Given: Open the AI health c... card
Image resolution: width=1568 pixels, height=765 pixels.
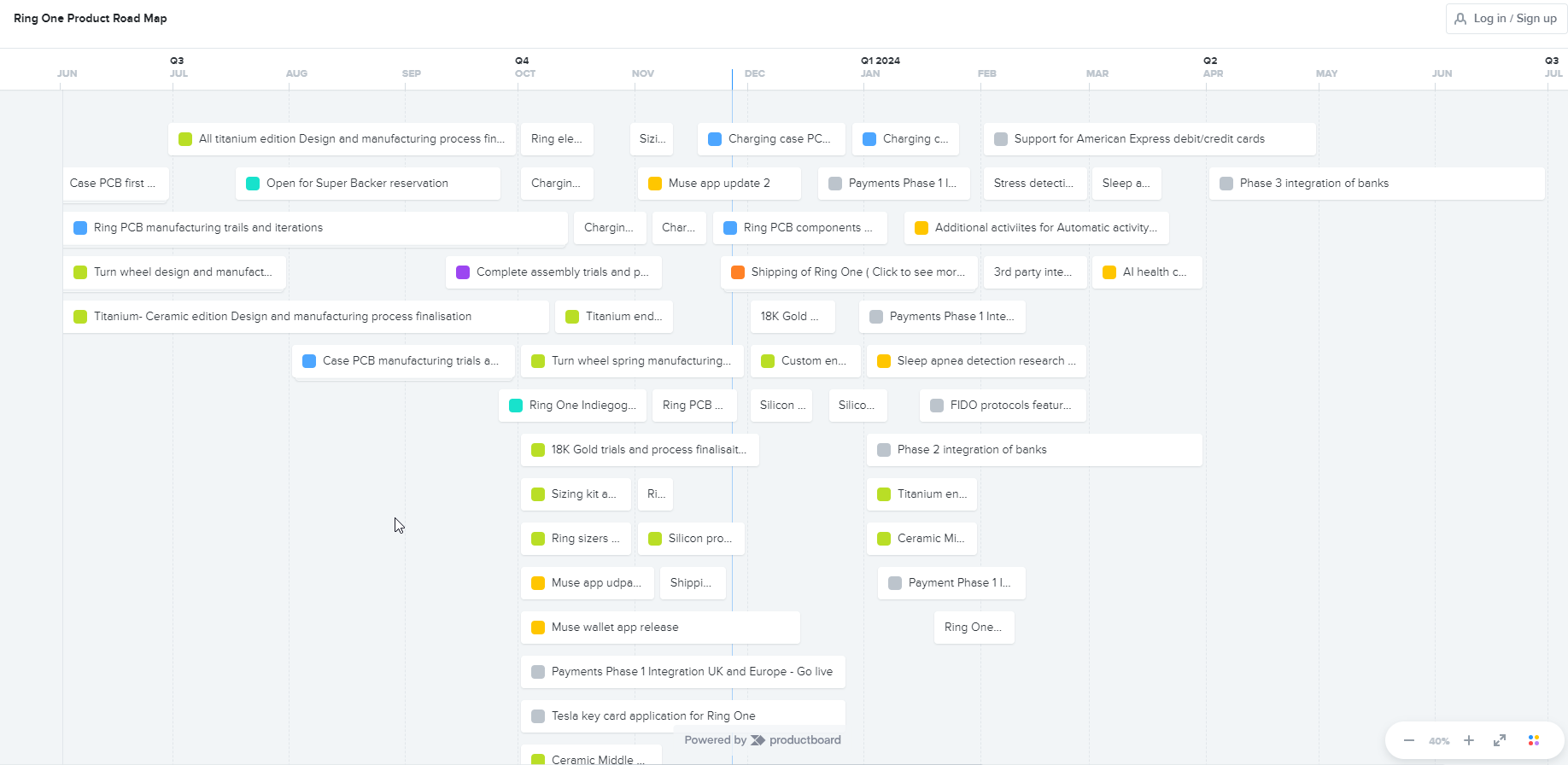Looking at the screenshot, I should pos(1147,272).
